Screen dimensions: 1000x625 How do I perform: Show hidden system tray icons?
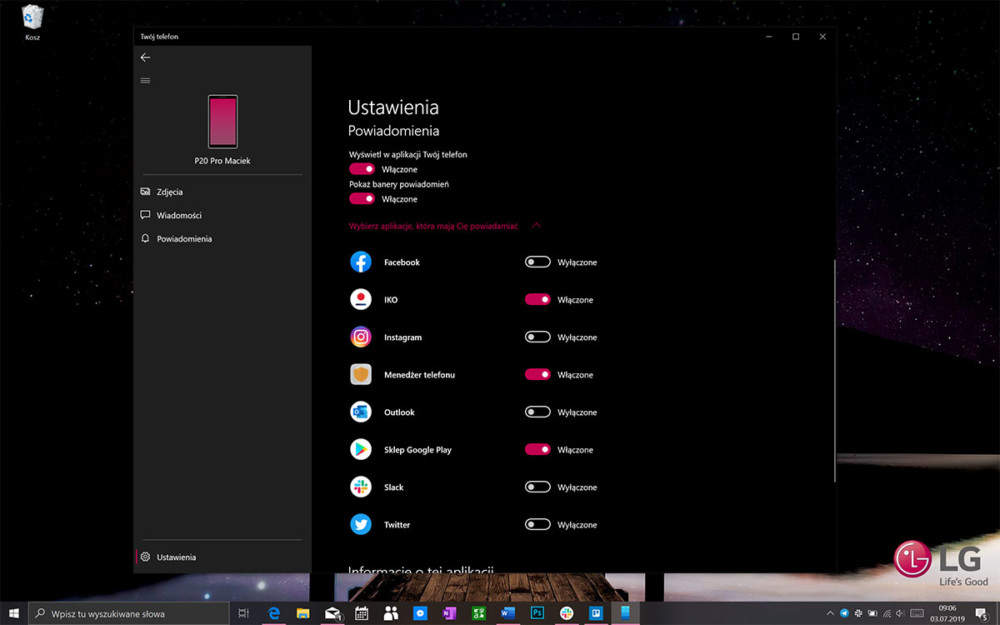[x=830, y=614]
